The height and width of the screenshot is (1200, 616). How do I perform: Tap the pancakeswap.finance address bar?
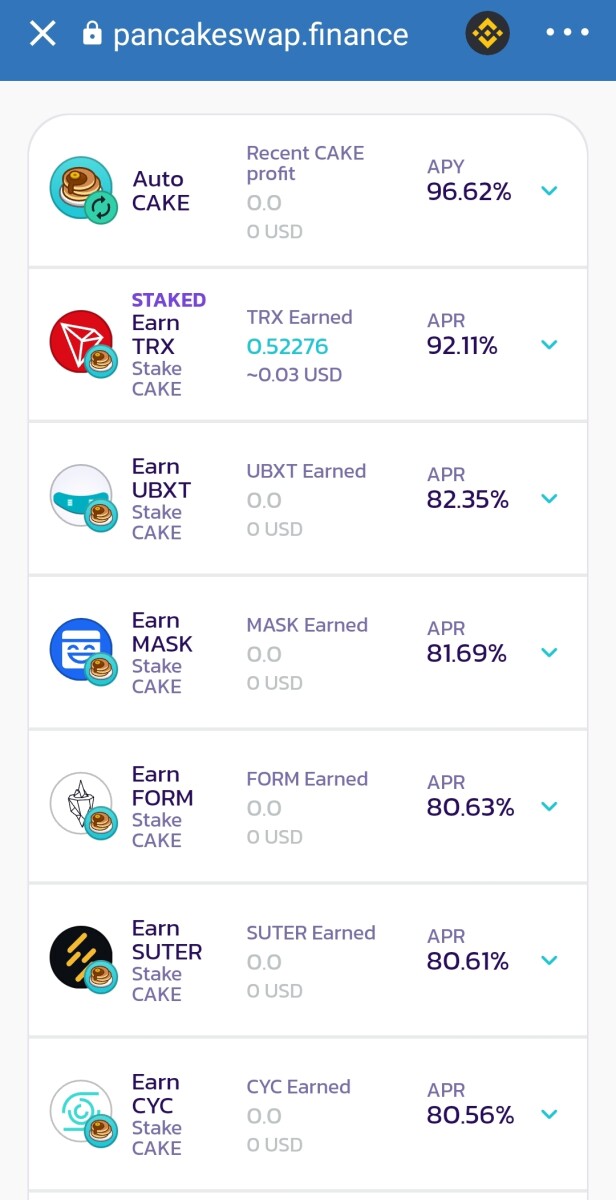point(261,35)
